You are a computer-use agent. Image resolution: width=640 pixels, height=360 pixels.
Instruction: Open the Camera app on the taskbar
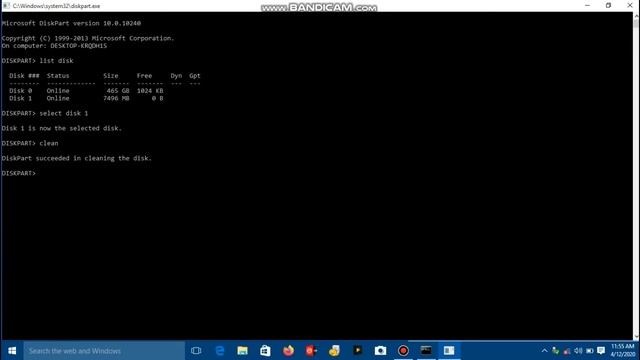point(380,351)
